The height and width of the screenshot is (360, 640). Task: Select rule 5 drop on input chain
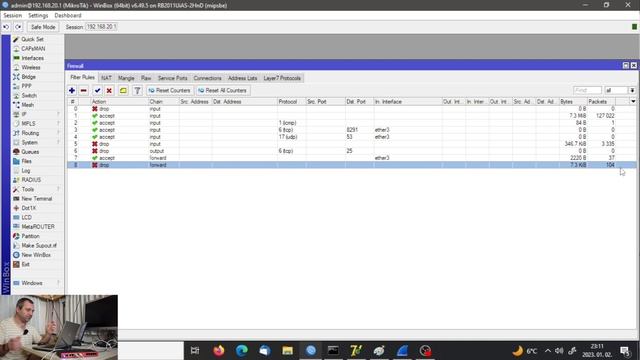352,144
